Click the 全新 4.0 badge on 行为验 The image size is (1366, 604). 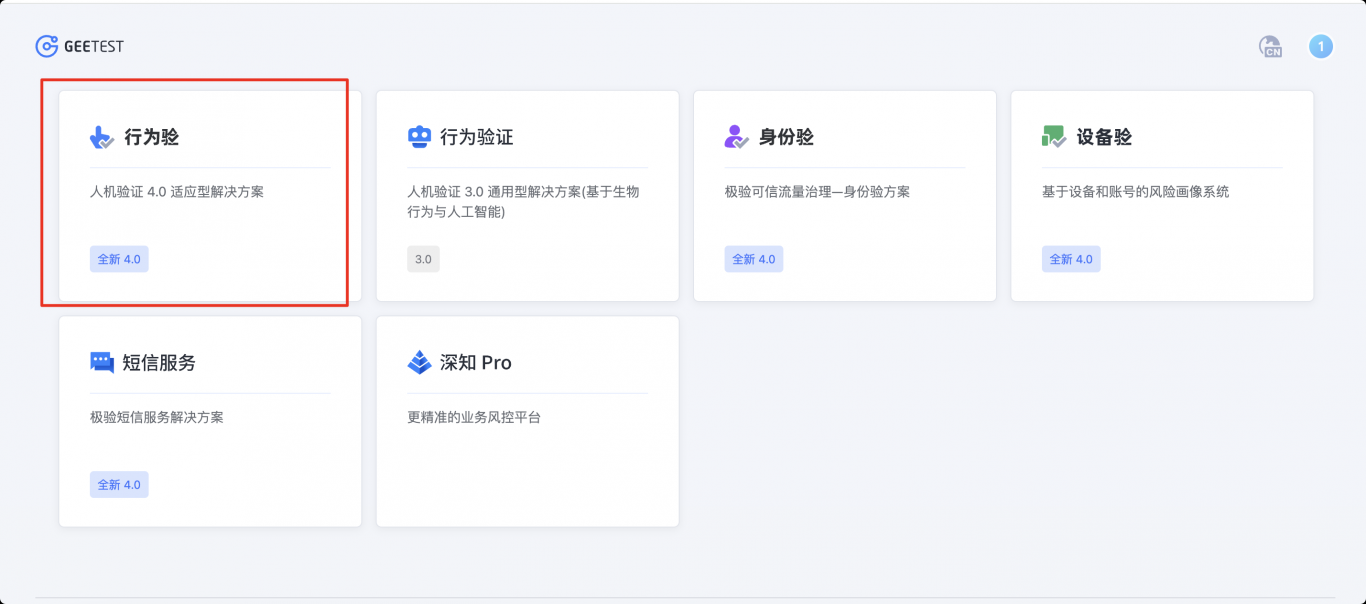click(x=119, y=259)
